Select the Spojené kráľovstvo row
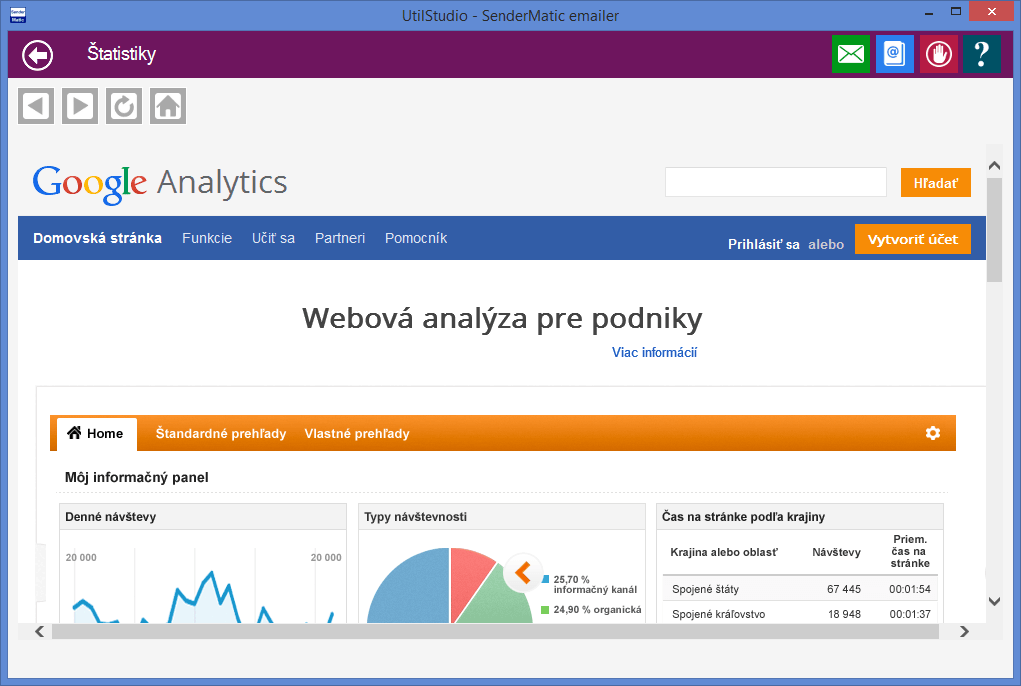 click(800, 614)
